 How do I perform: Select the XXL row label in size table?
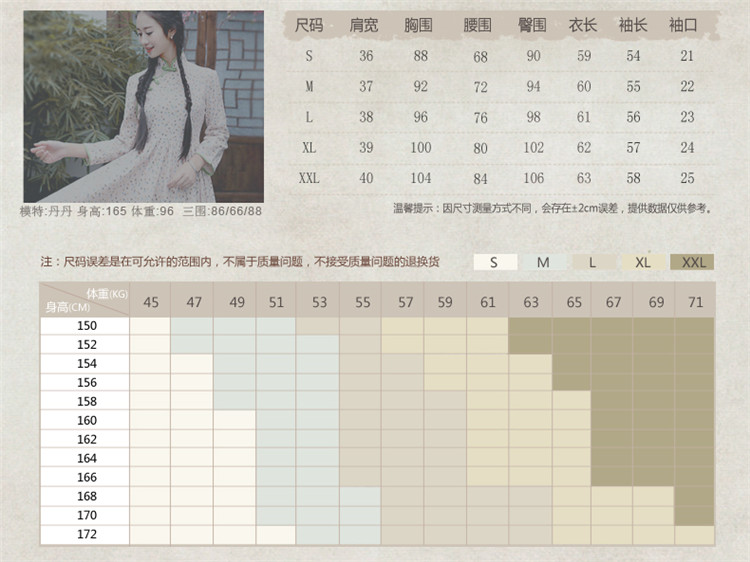click(309, 178)
